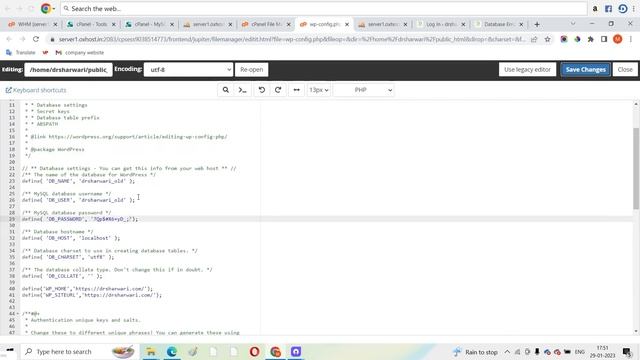Redo the last edit in the editor
The height and width of the screenshot is (360, 640).
coord(278,90)
